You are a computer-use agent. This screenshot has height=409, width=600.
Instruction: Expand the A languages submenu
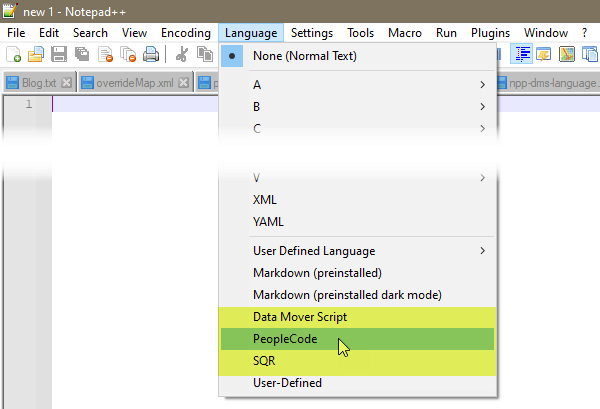tap(357, 85)
